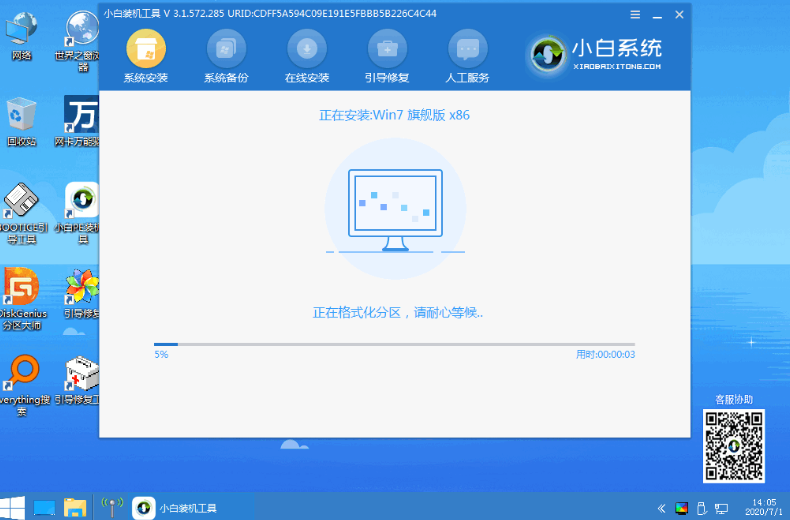Select the 系统安装 tab icon
Screen dimensions: 790x520
coord(146,48)
